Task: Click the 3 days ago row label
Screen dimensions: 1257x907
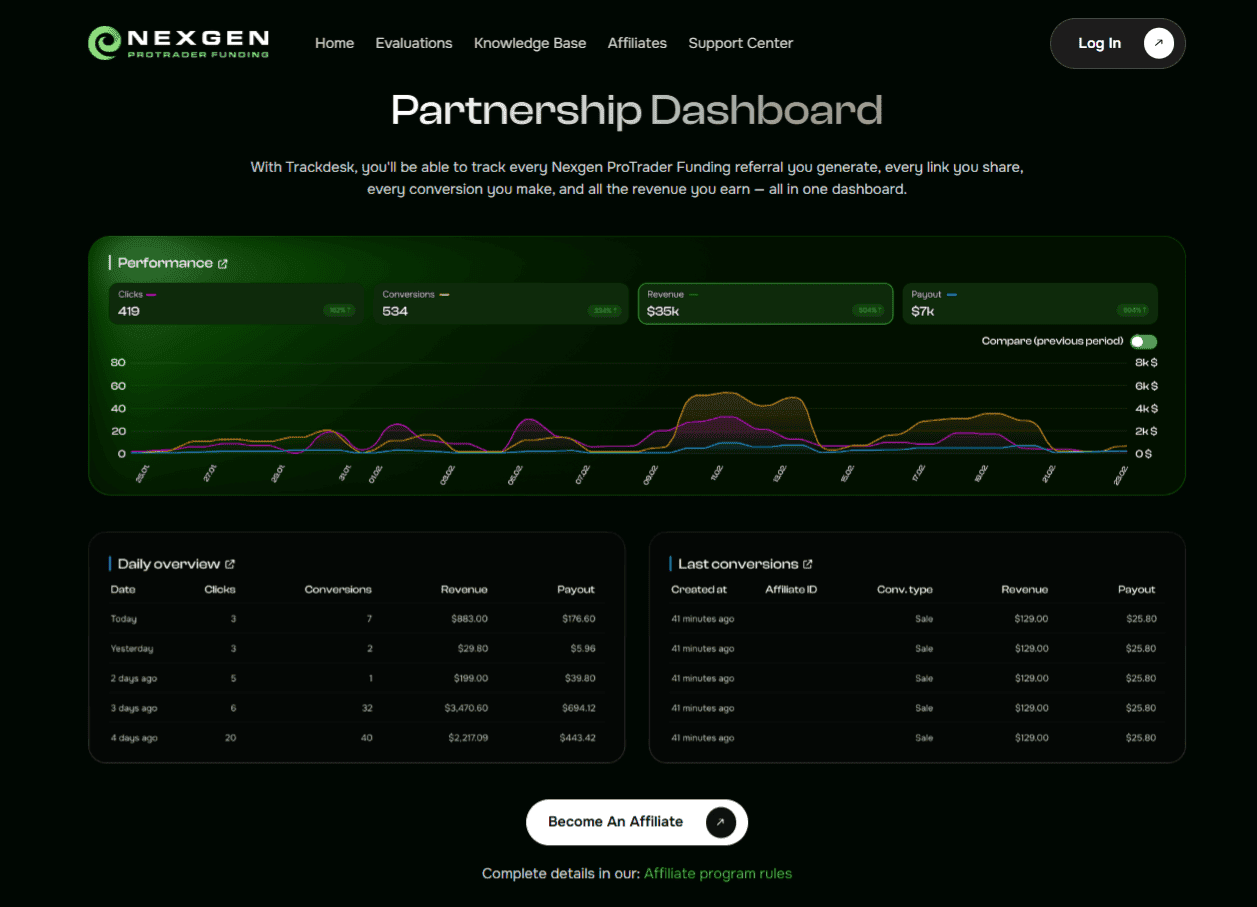Action: coord(134,708)
